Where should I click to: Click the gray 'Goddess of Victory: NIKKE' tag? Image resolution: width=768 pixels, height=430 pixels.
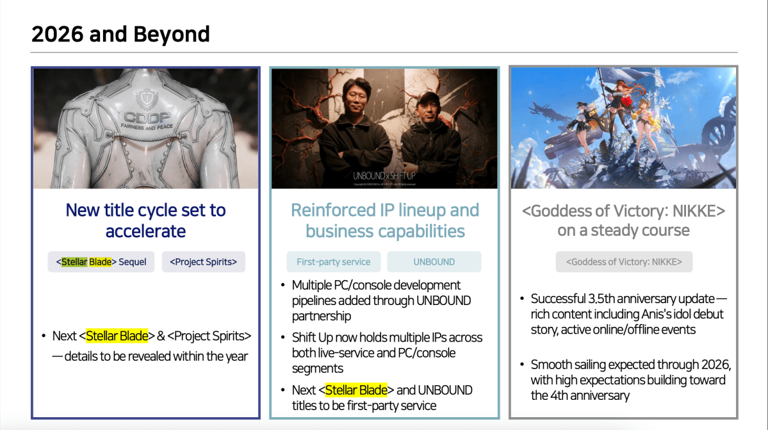point(624,262)
